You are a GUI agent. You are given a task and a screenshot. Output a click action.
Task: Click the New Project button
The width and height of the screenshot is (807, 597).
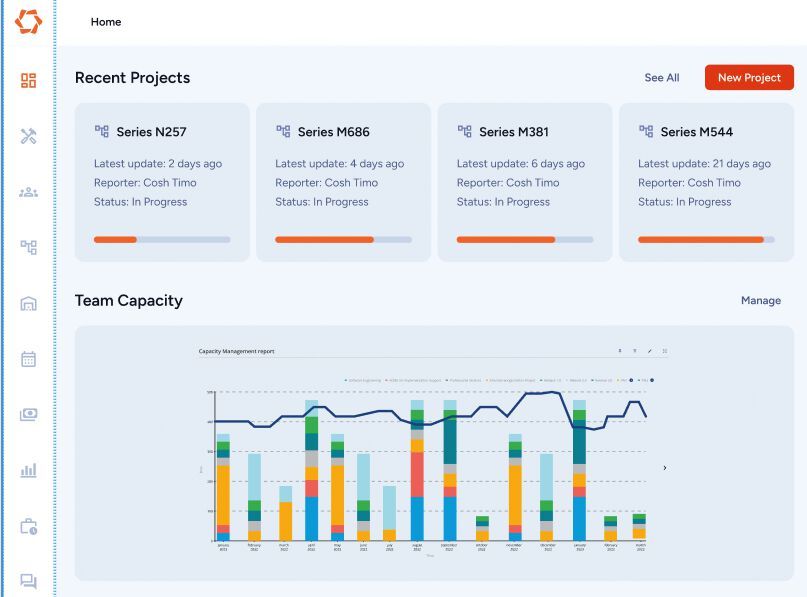(x=749, y=78)
